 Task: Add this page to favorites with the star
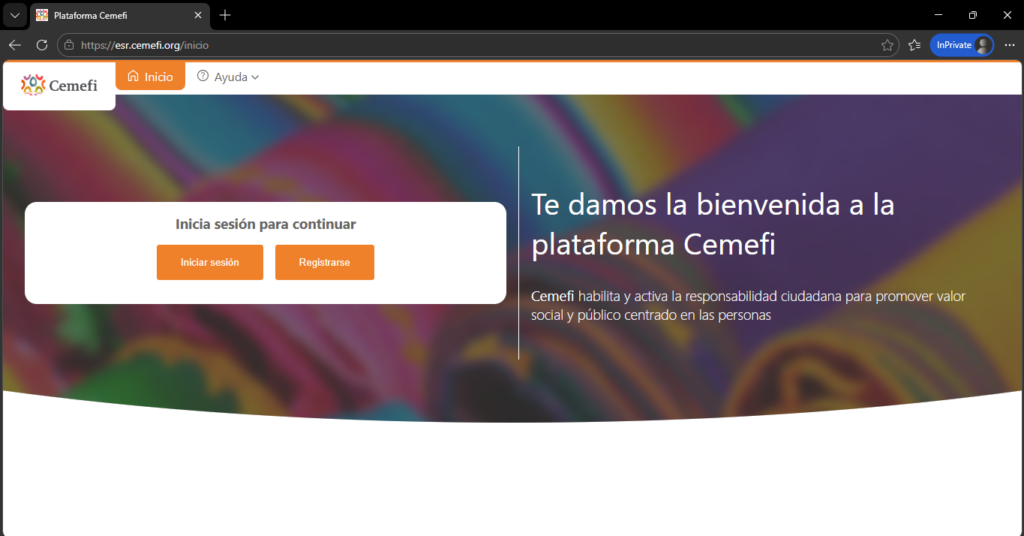click(887, 45)
